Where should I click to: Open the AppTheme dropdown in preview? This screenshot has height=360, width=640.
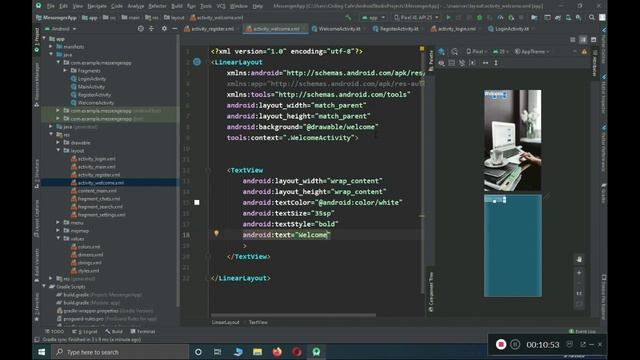pos(532,52)
